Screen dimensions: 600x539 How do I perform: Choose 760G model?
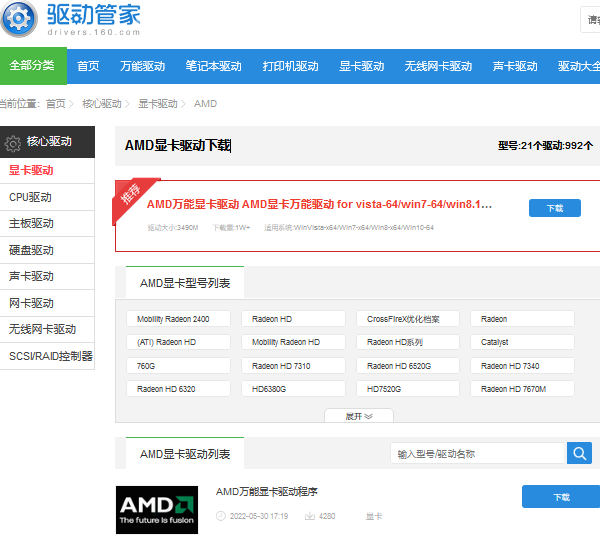(178, 366)
